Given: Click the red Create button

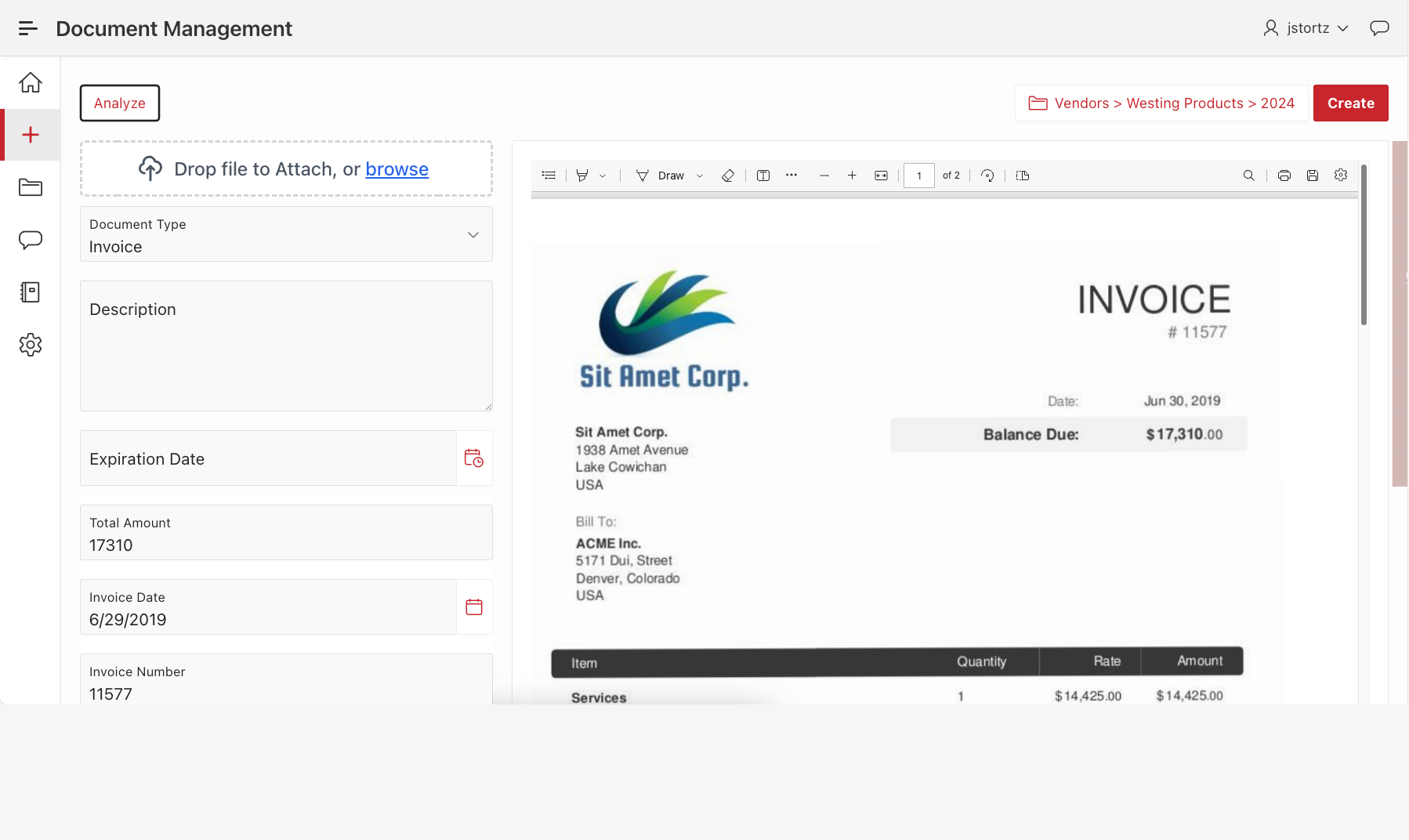Looking at the screenshot, I should pos(1351,103).
